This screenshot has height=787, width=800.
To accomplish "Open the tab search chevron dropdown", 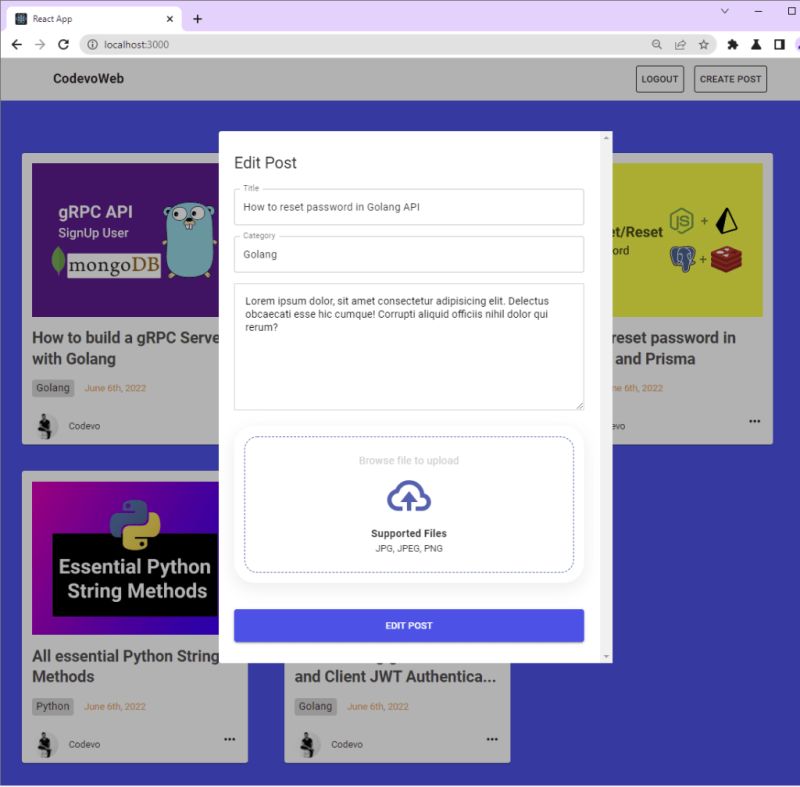I will (x=724, y=11).
